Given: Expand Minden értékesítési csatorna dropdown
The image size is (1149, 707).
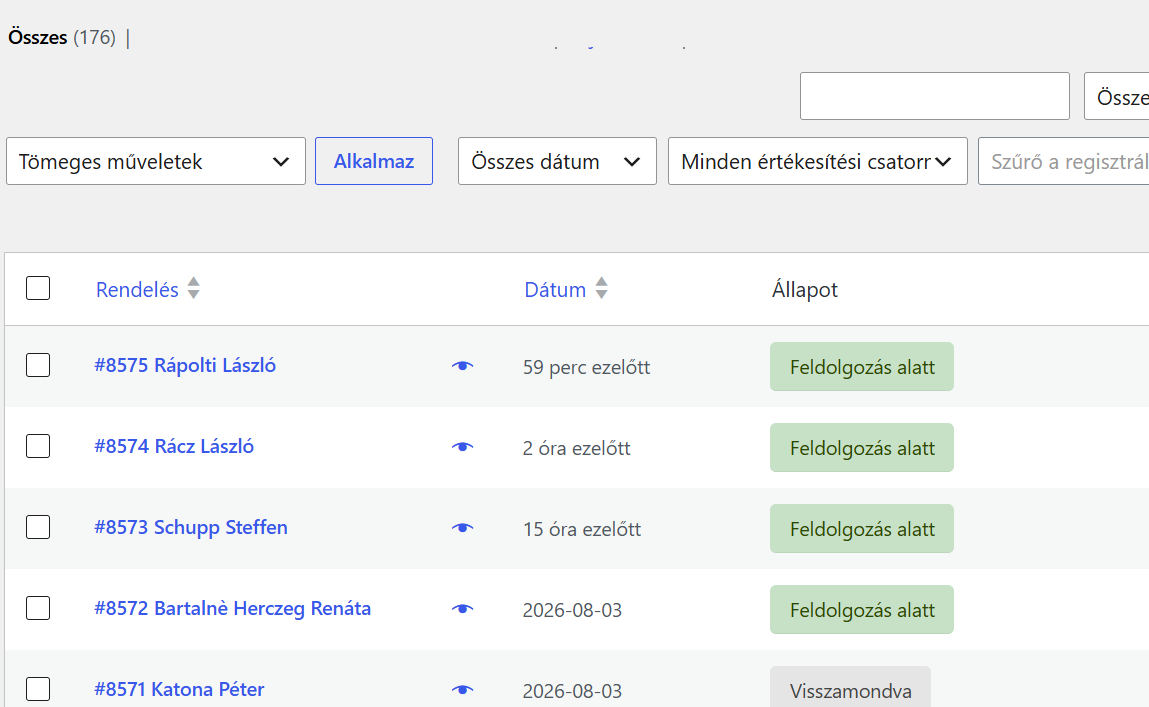Looking at the screenshot, I should (x=818, y=161).
